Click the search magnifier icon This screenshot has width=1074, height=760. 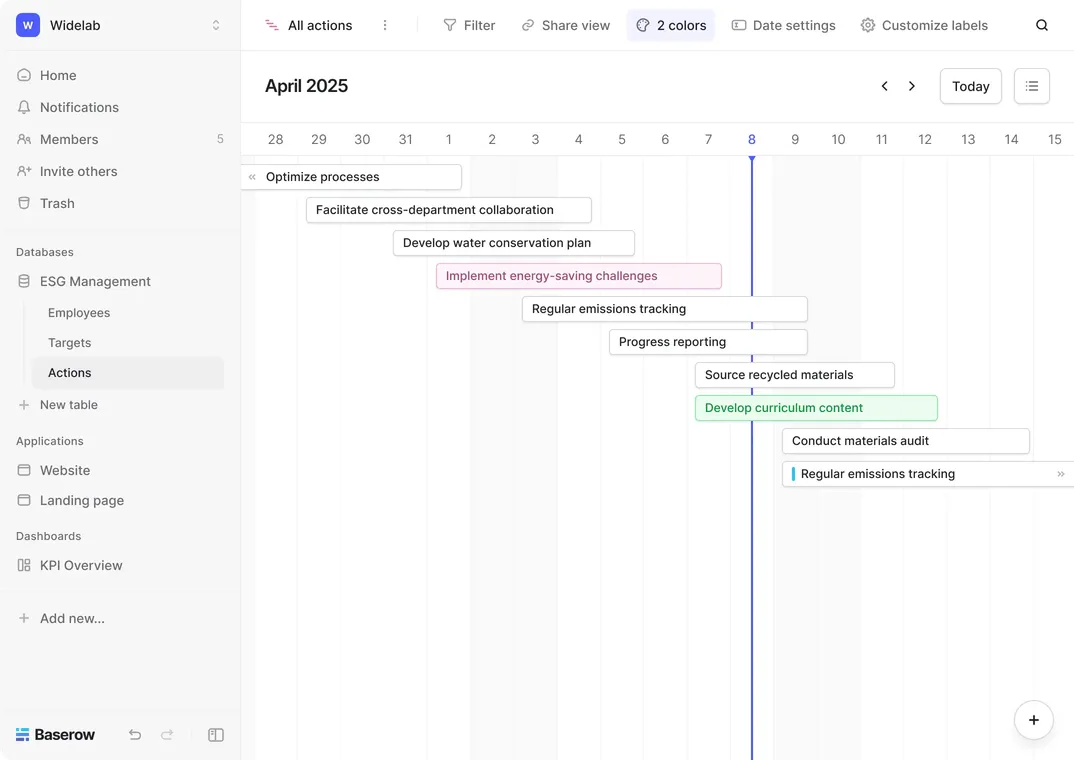pyautogui.click(x=1042, y=25)
